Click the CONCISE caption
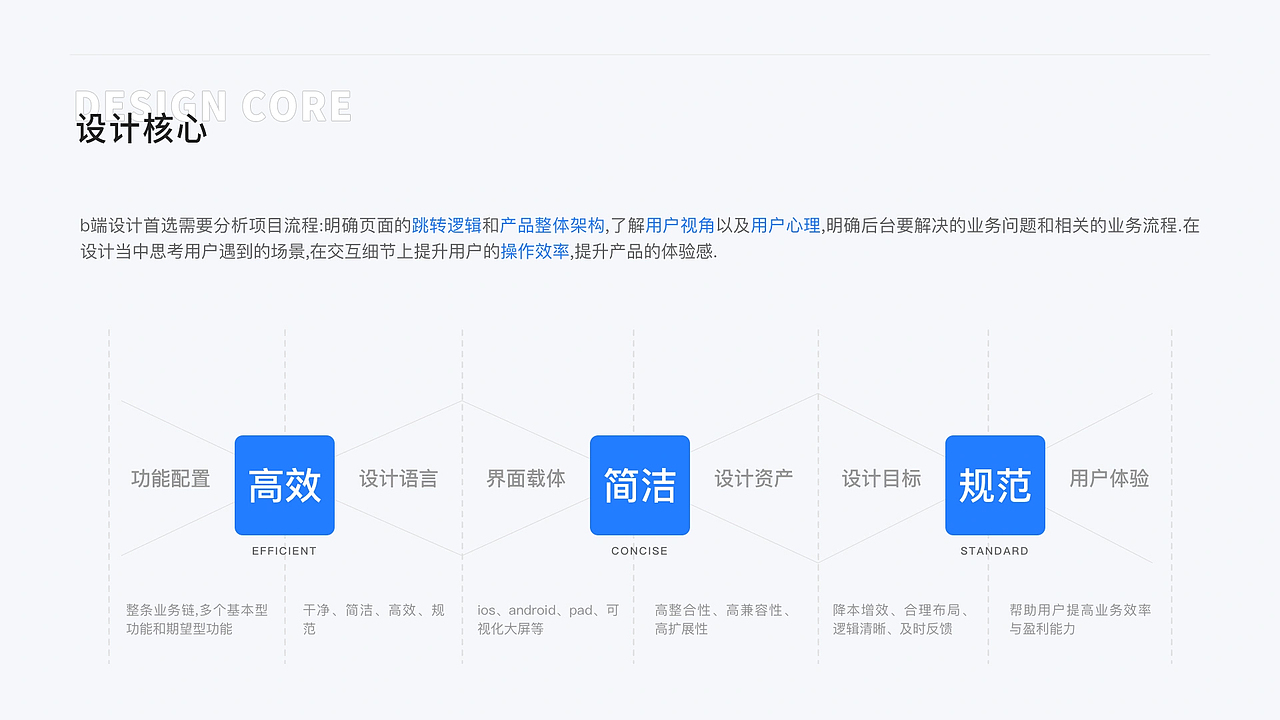The height and width of the screenshot is (720, 1280). click(640, 551)
